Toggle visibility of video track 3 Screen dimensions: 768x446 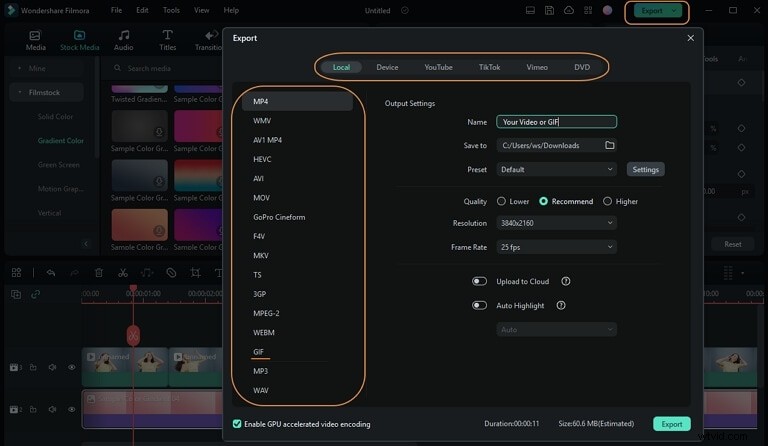[72, 367]
